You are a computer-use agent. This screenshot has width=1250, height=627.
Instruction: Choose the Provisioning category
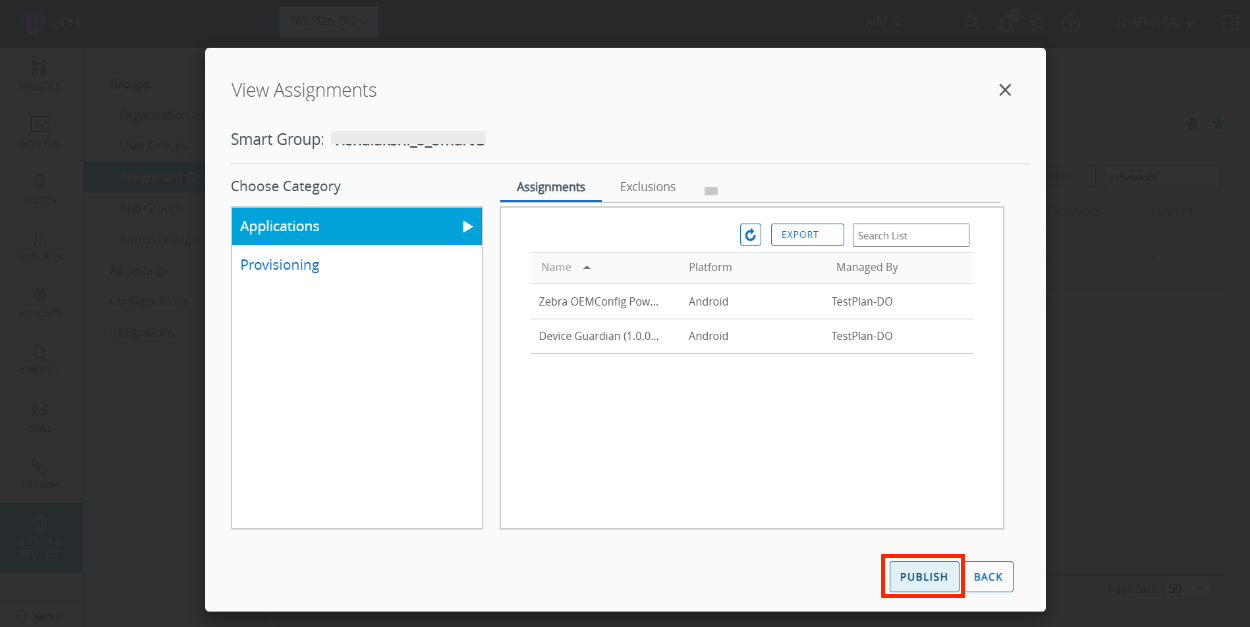pyautogui.click(x=280, y=265)
